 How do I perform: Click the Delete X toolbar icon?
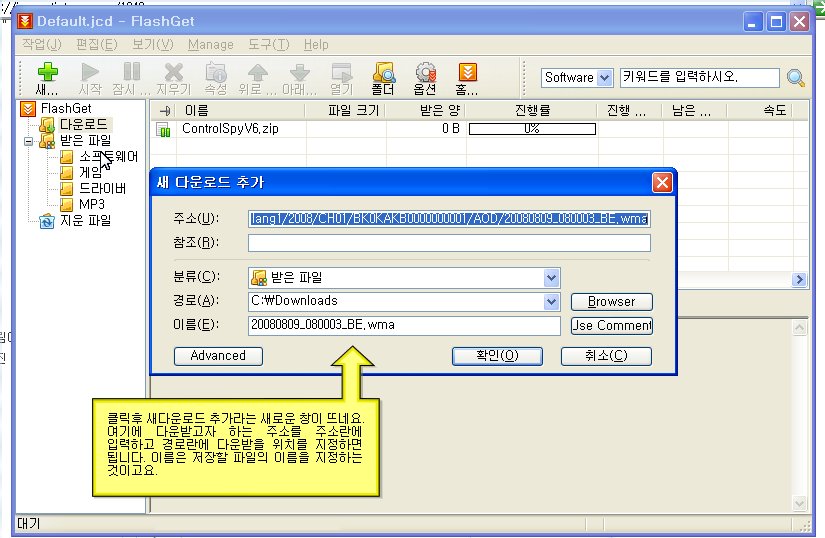(174, 75)
